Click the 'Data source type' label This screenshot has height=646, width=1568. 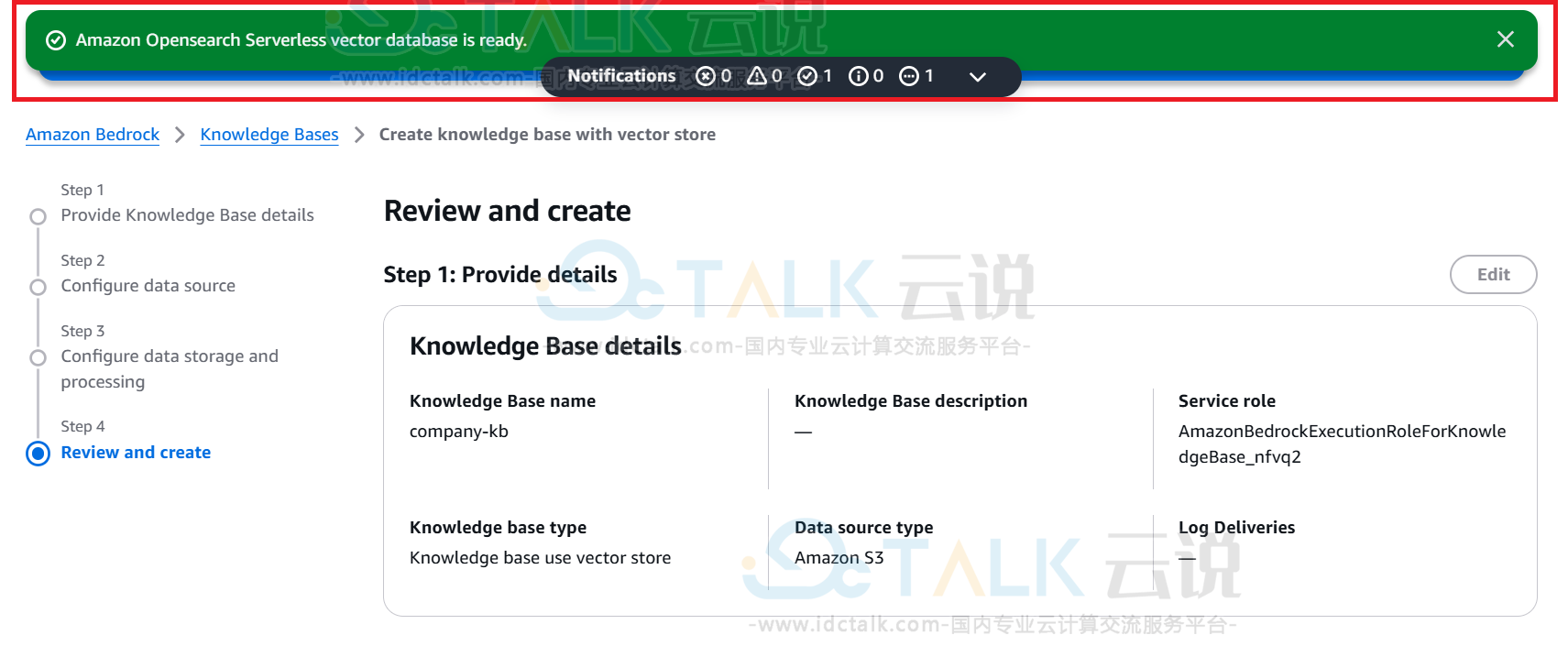point(863,528)
